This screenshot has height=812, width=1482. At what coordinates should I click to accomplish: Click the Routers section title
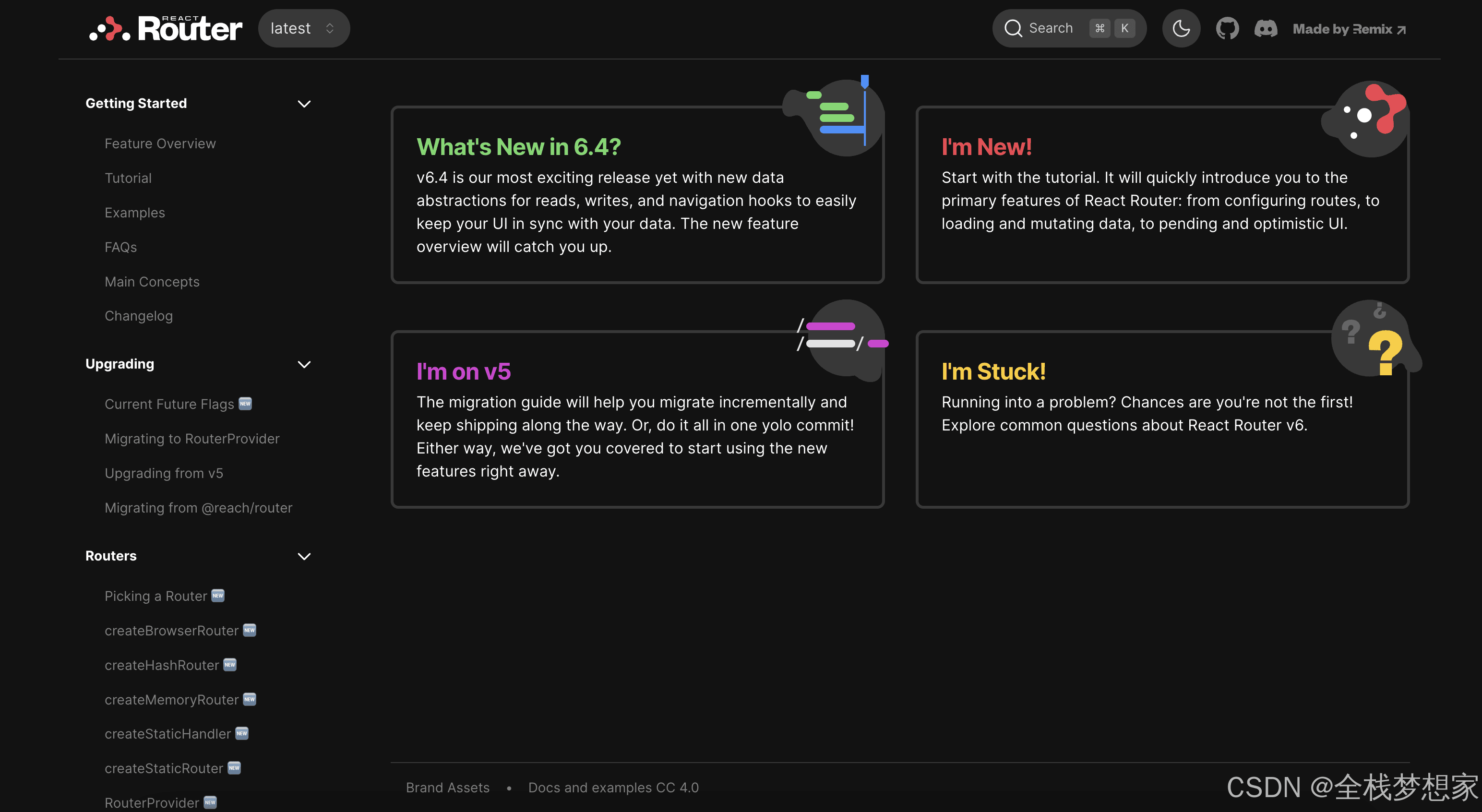(x=111, y=555)
